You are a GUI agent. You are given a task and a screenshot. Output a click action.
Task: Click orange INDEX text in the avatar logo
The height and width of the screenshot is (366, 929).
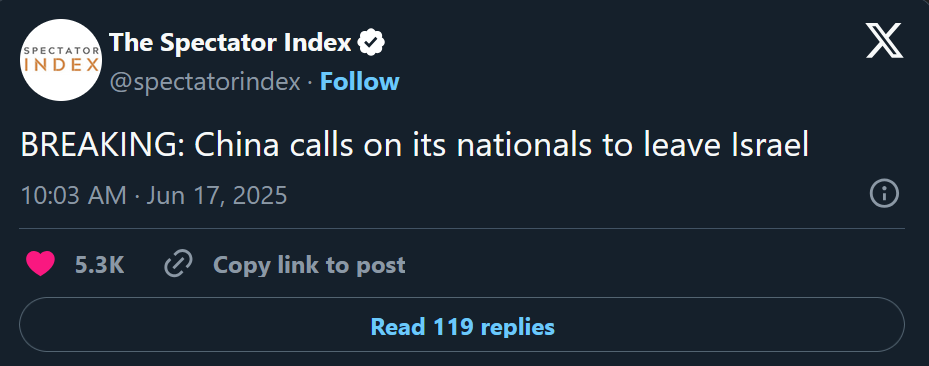pos(61,65)
